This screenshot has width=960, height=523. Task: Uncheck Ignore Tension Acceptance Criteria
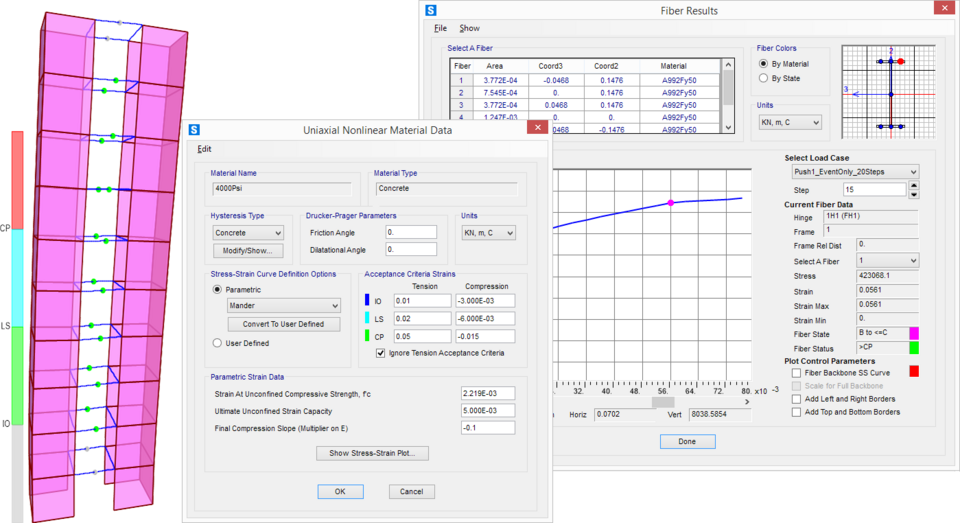pos(380,352)
